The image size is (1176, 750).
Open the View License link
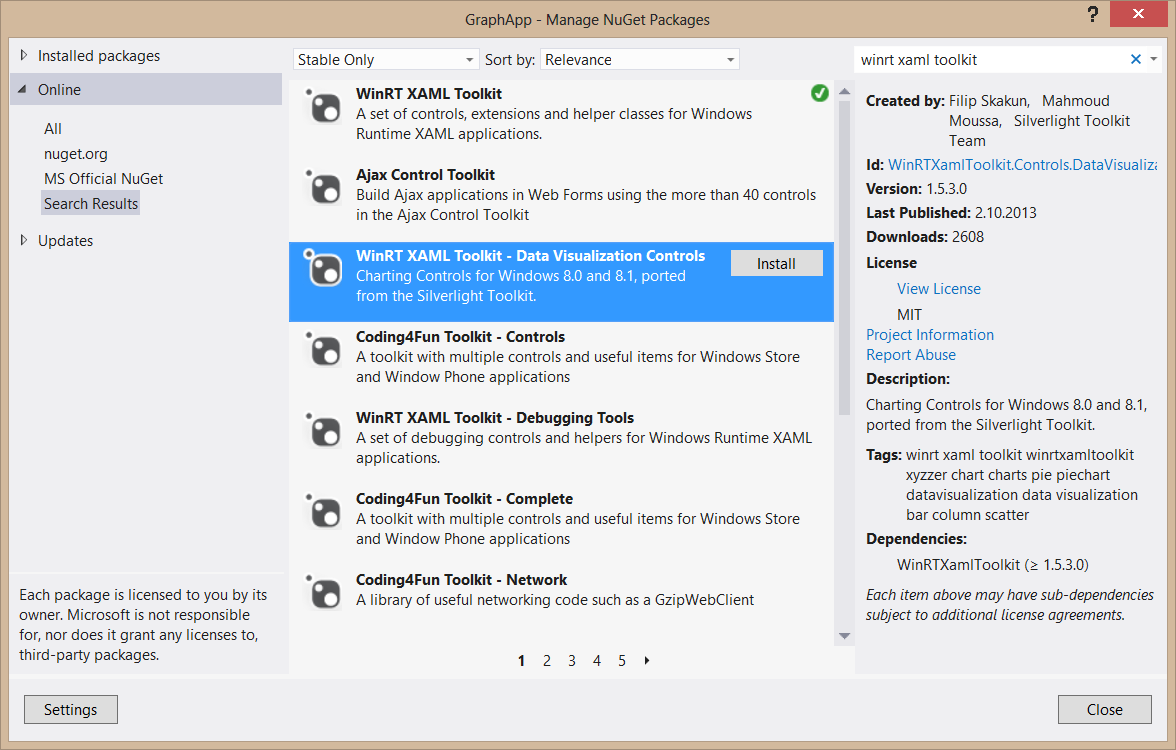point(938,289)
